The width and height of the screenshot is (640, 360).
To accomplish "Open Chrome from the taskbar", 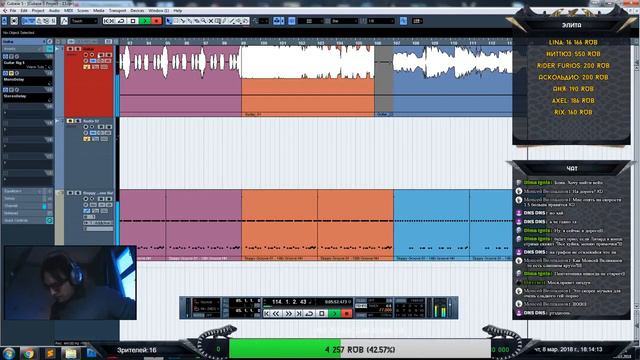I will point(29,353).
